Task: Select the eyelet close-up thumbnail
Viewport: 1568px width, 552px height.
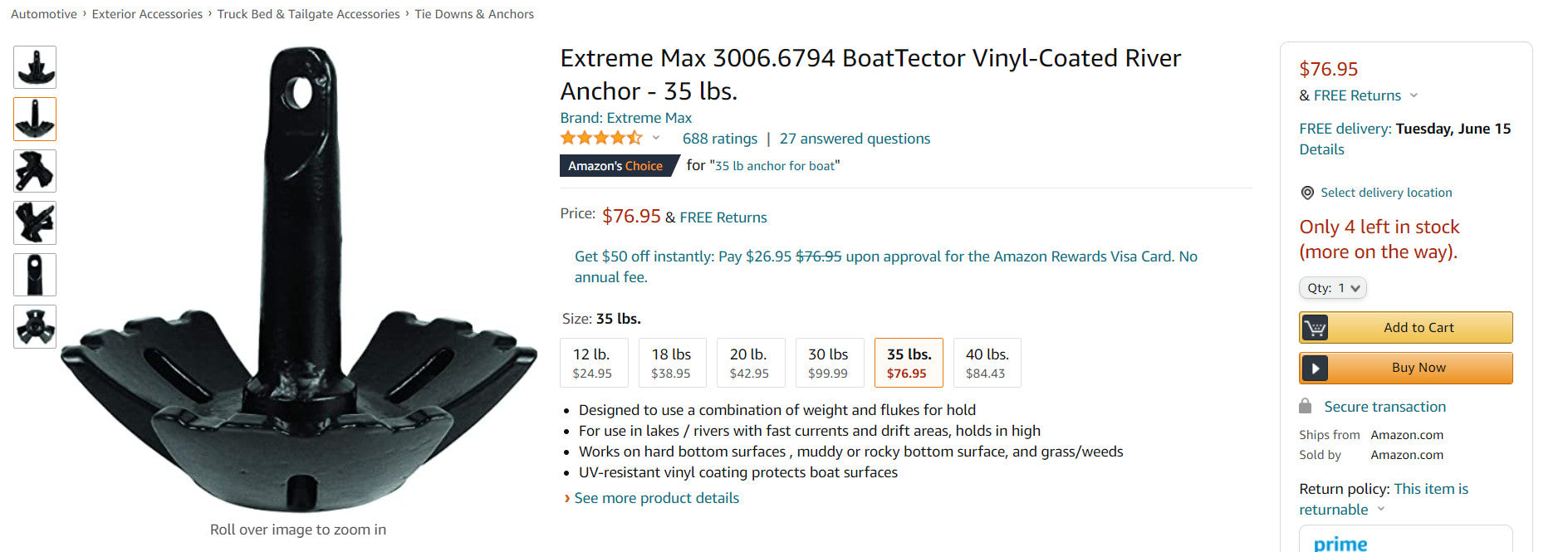Action: (35, 275)
